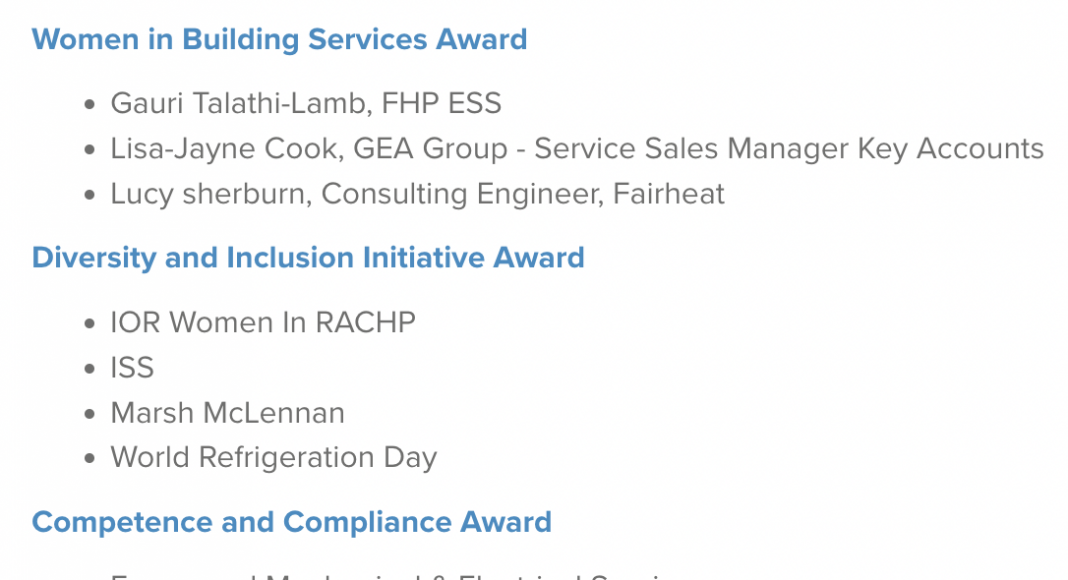Click the bullet before World Refrigeration Day

point(91,459)
